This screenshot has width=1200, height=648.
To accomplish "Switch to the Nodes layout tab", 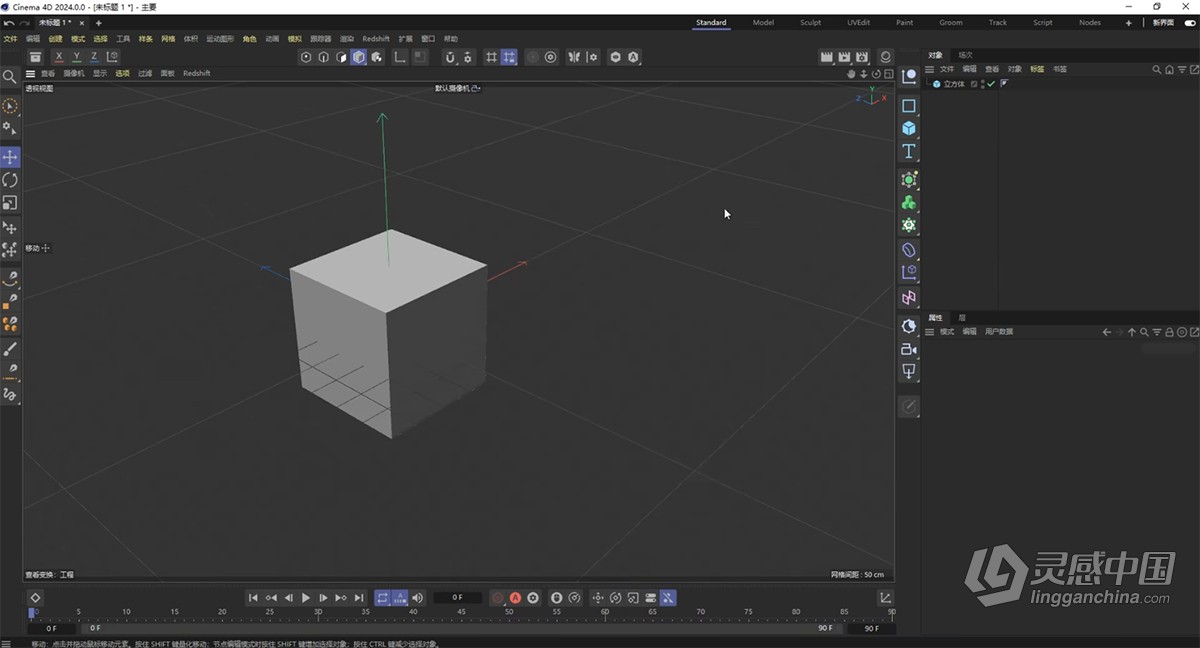I will (1090, 22).
